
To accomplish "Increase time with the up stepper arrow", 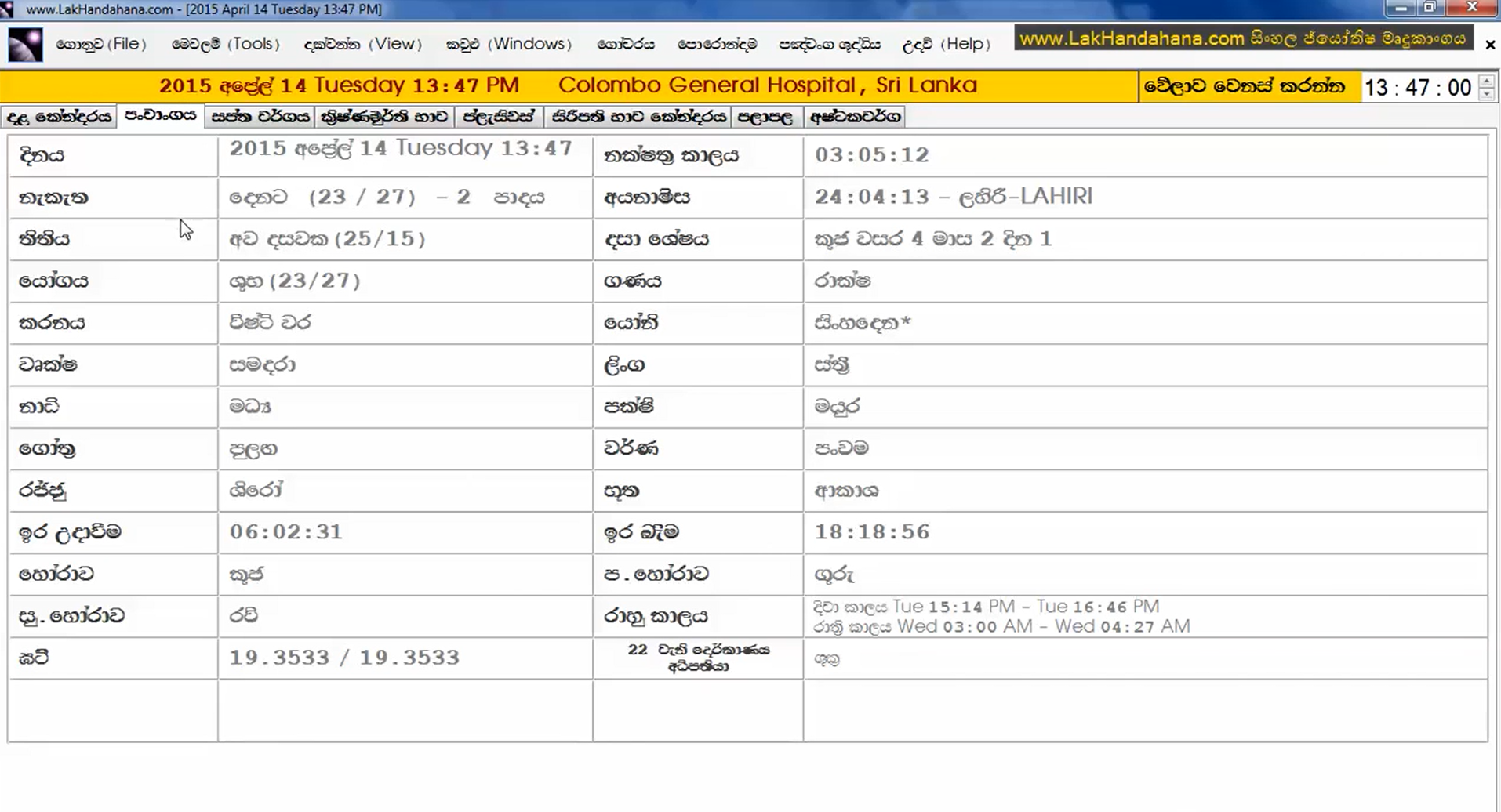I will click(x=1486, y=81).
